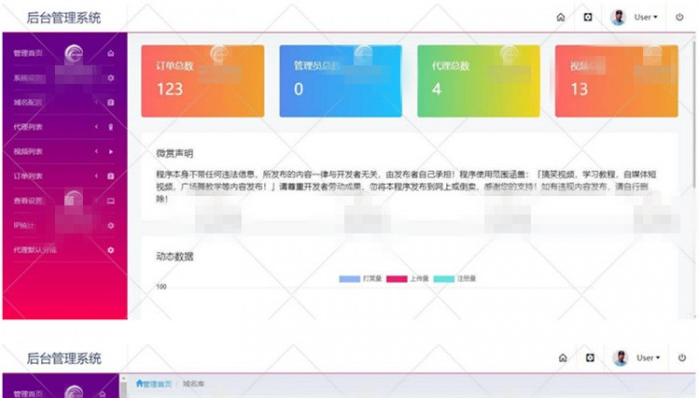Click the person icon in the 代理列表 row
699x398 pixels.
pos(111,127)
